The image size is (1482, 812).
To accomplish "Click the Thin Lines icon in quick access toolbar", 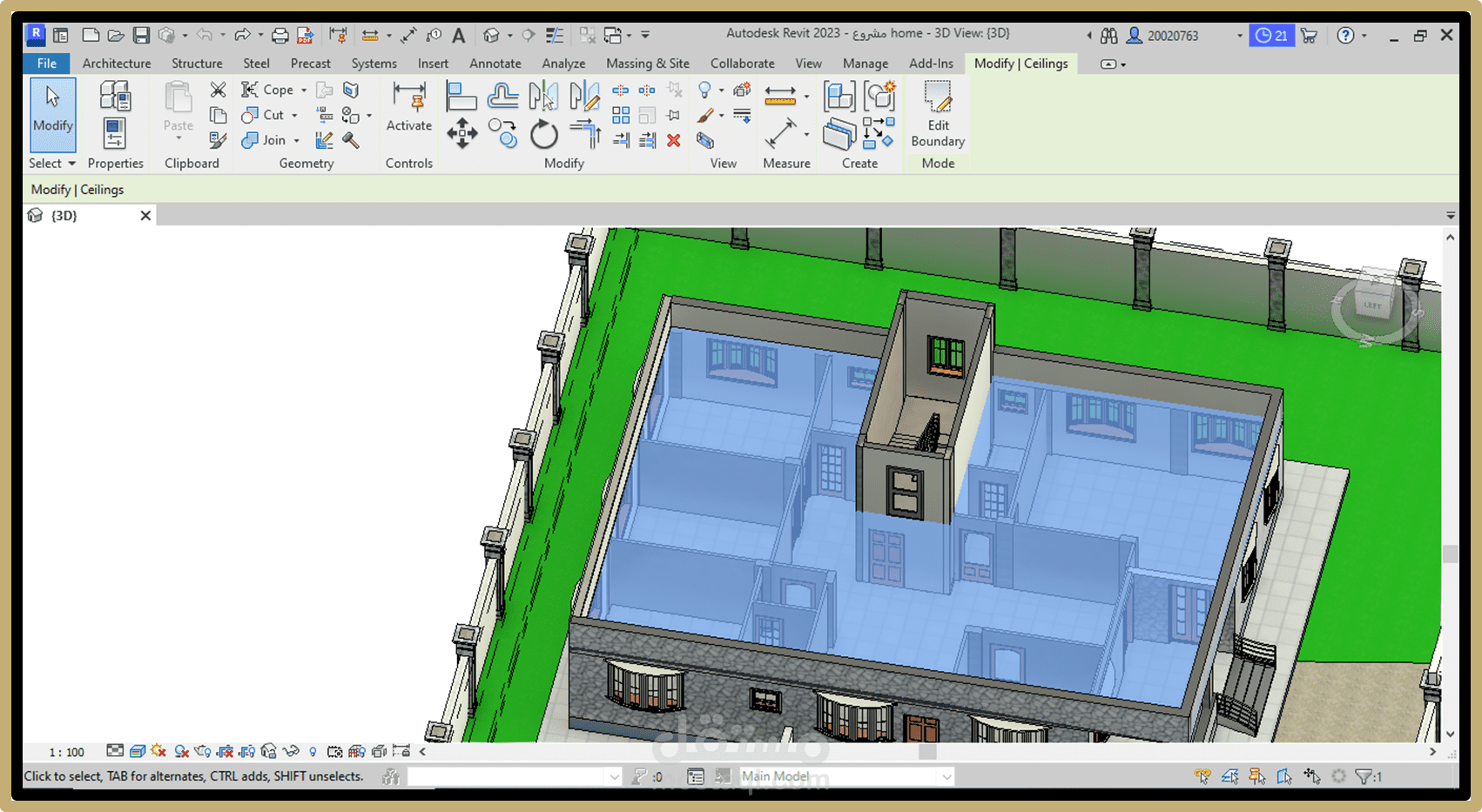I will tap(555, 35).
